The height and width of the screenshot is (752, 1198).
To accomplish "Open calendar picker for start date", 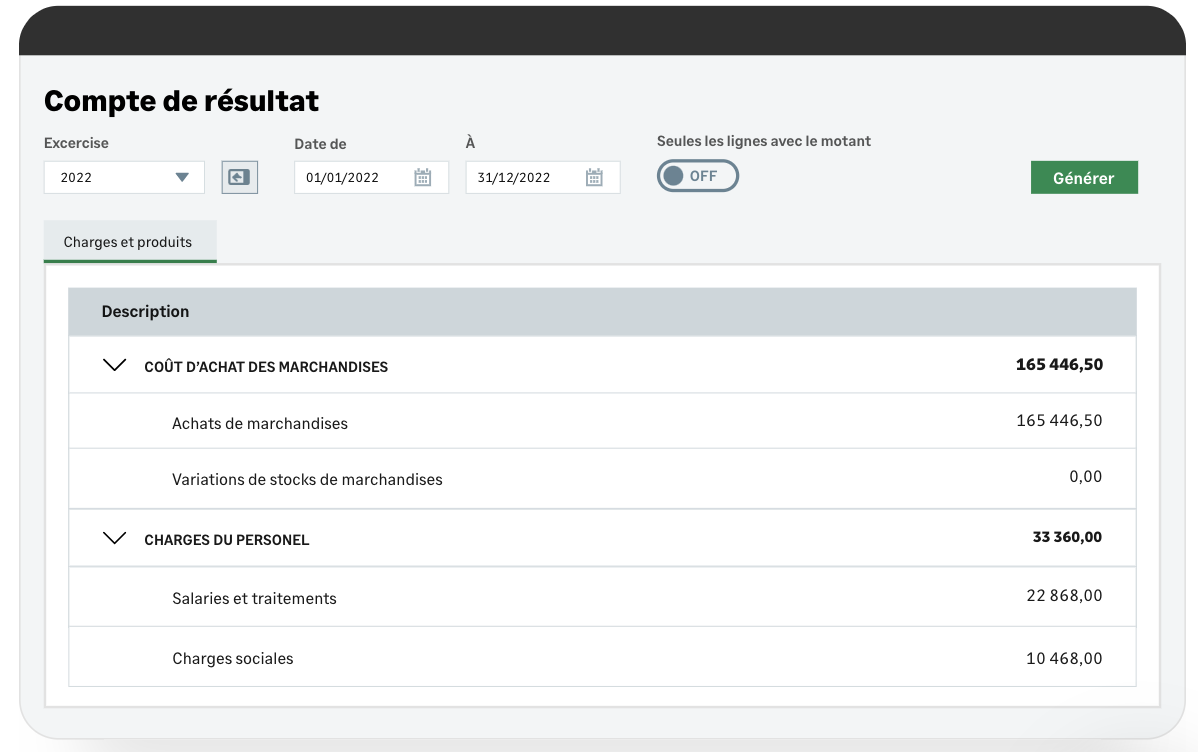I will coord(423,178).
